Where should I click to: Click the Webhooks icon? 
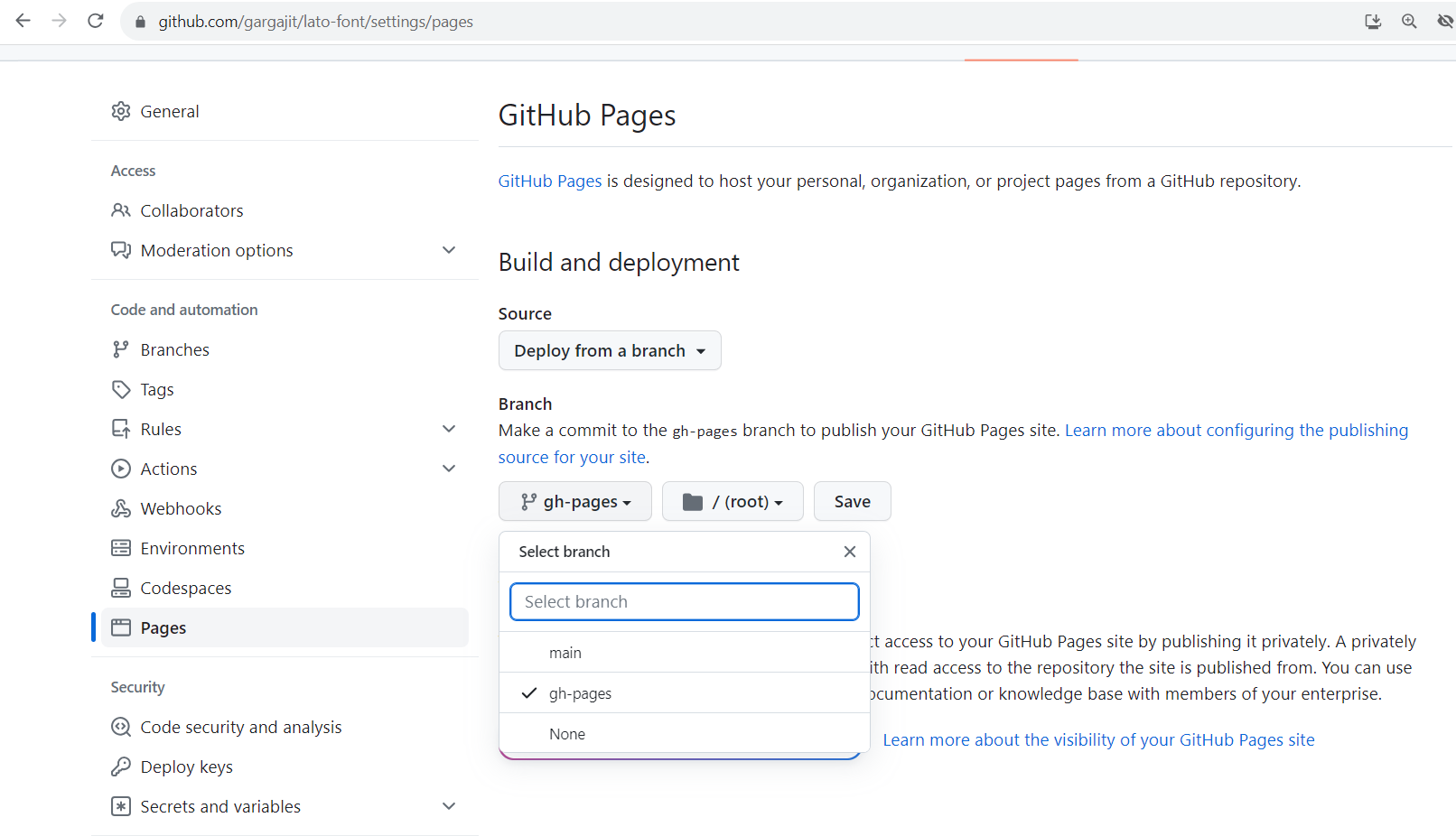[x=121, y=508]
